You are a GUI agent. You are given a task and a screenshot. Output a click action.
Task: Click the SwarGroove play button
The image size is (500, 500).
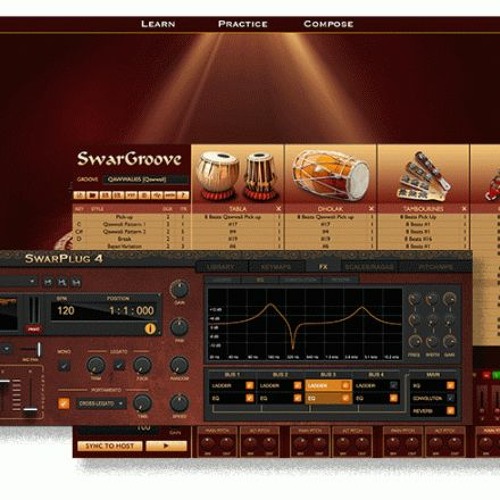(x=166, y=446)
